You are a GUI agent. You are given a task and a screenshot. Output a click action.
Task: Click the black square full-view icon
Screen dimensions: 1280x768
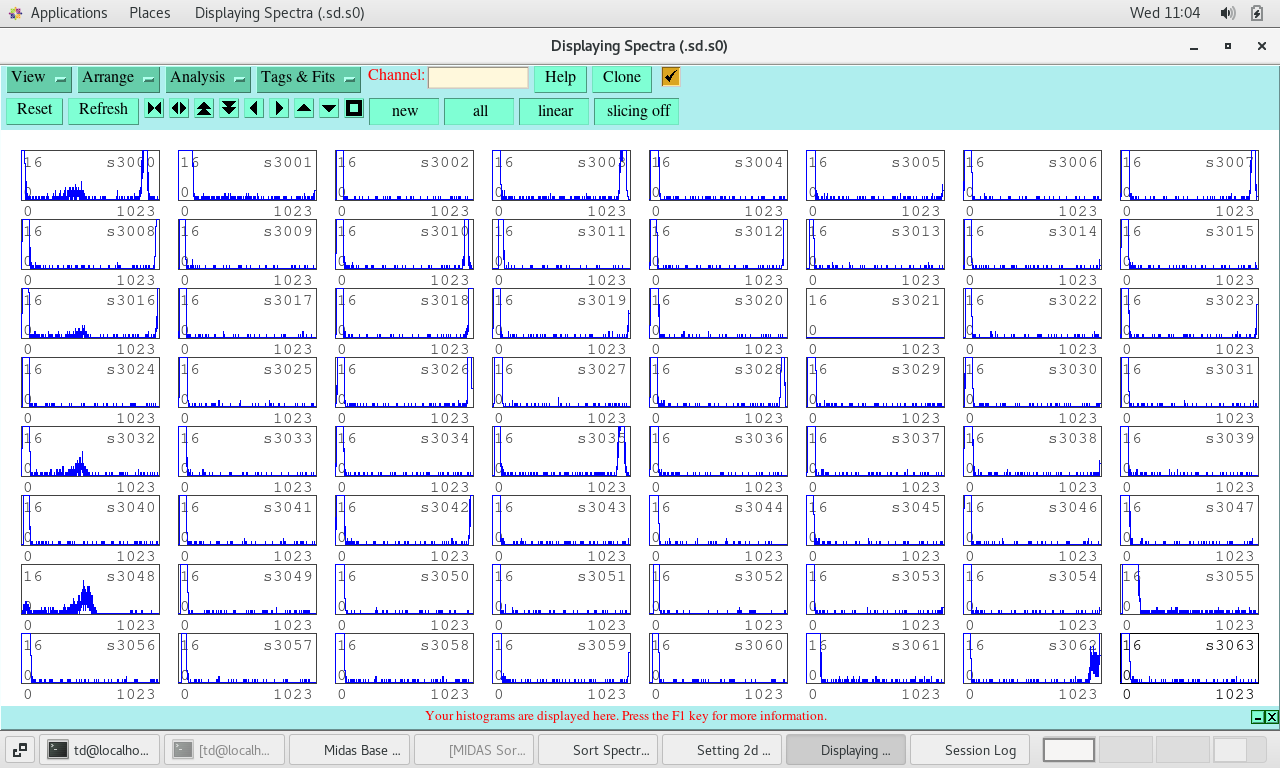[x=354, y=109]
